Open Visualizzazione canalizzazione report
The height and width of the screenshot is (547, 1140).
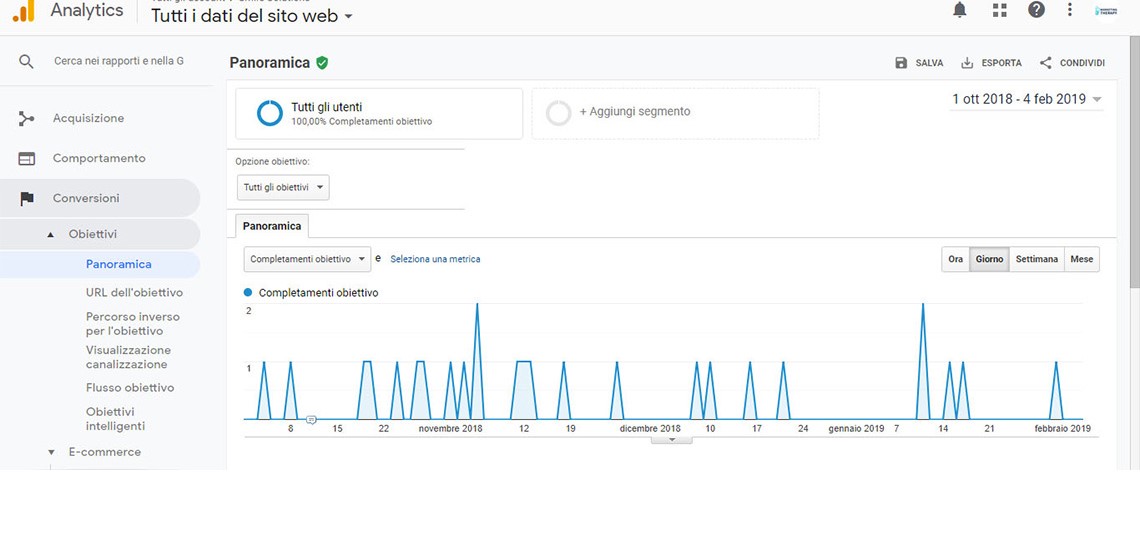(128, 358)
